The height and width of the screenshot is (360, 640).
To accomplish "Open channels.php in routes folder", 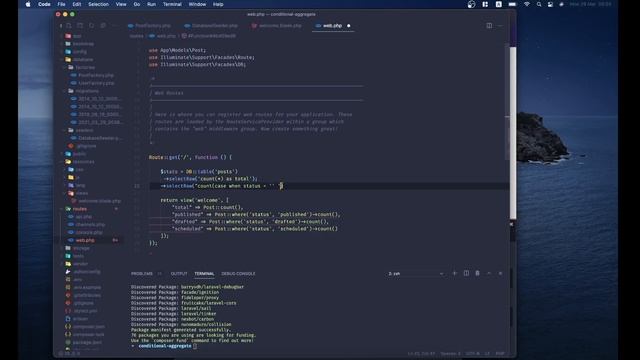I will pos(90,224).
